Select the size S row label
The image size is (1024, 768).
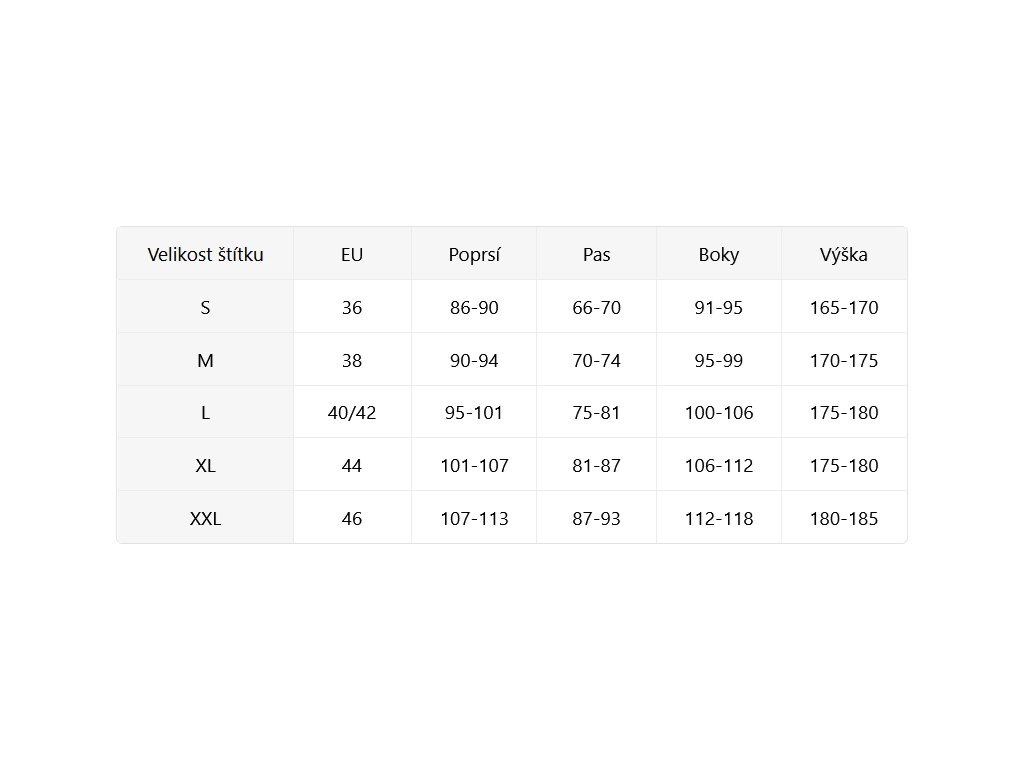[x=205, y=307]
